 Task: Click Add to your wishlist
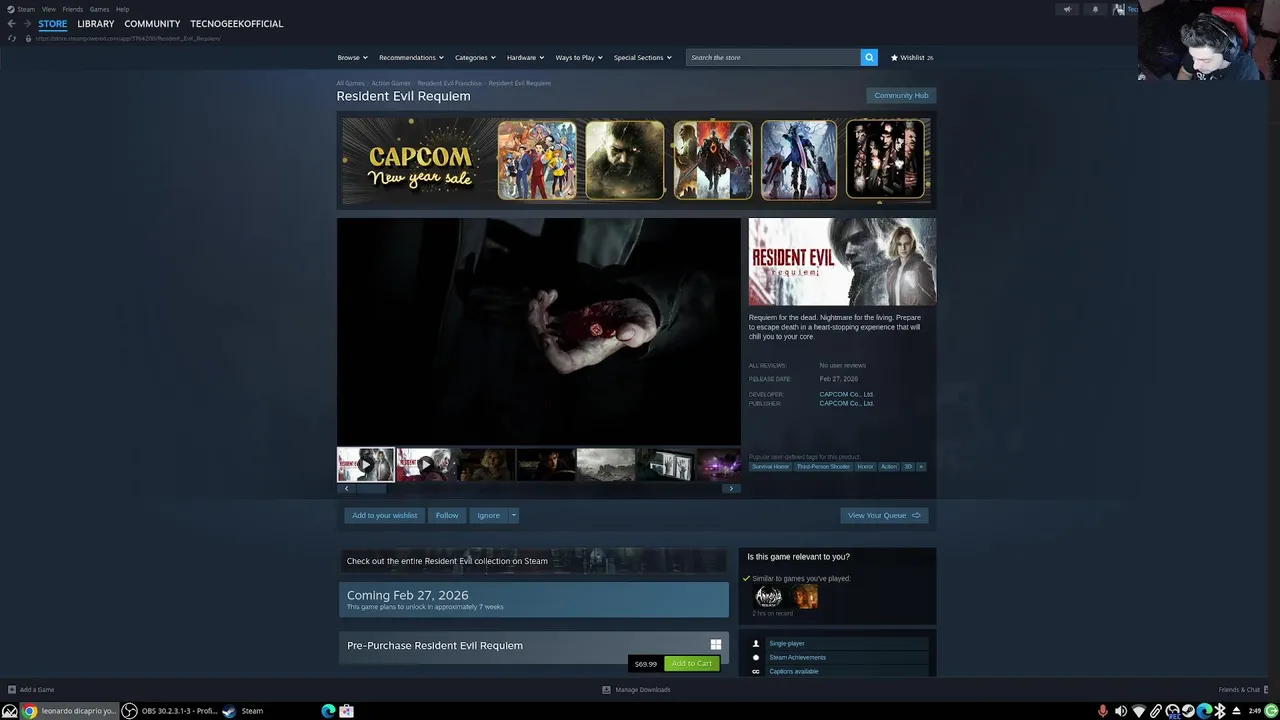pyautogui.click(x=385, y=515)
